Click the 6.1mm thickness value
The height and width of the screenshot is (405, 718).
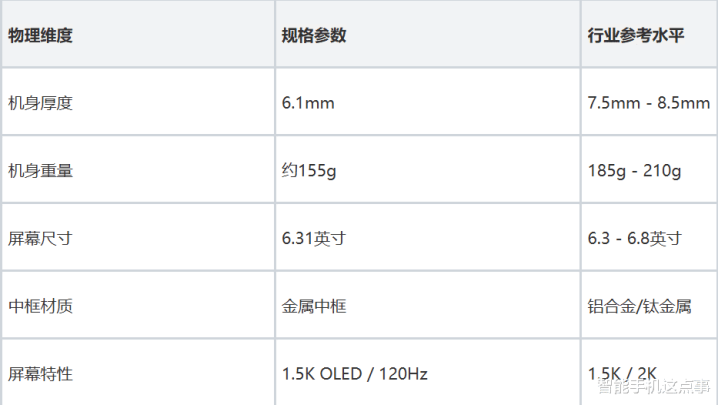pos(308,103)
